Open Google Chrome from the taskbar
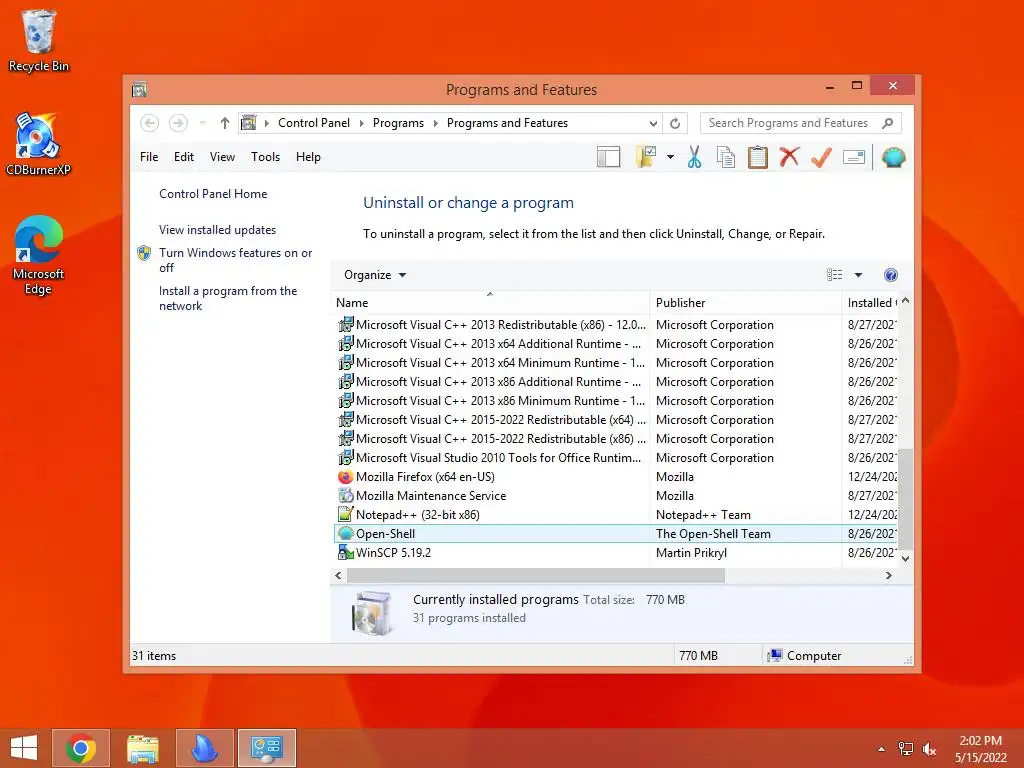This screenshot has height=768, width=1024. pyautogui.click(x=80, y=748)
